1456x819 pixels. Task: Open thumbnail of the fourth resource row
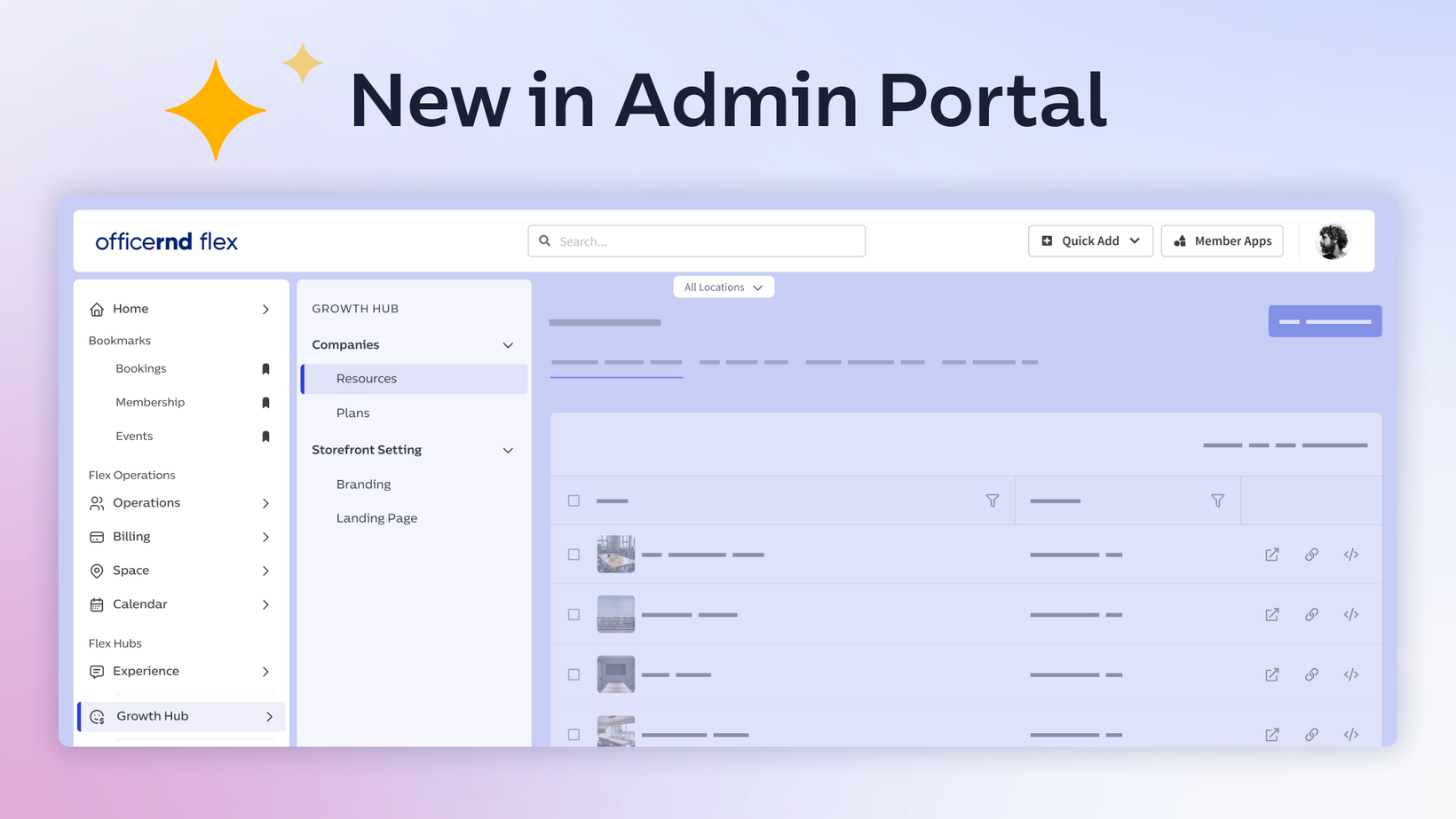coord(616,732)
